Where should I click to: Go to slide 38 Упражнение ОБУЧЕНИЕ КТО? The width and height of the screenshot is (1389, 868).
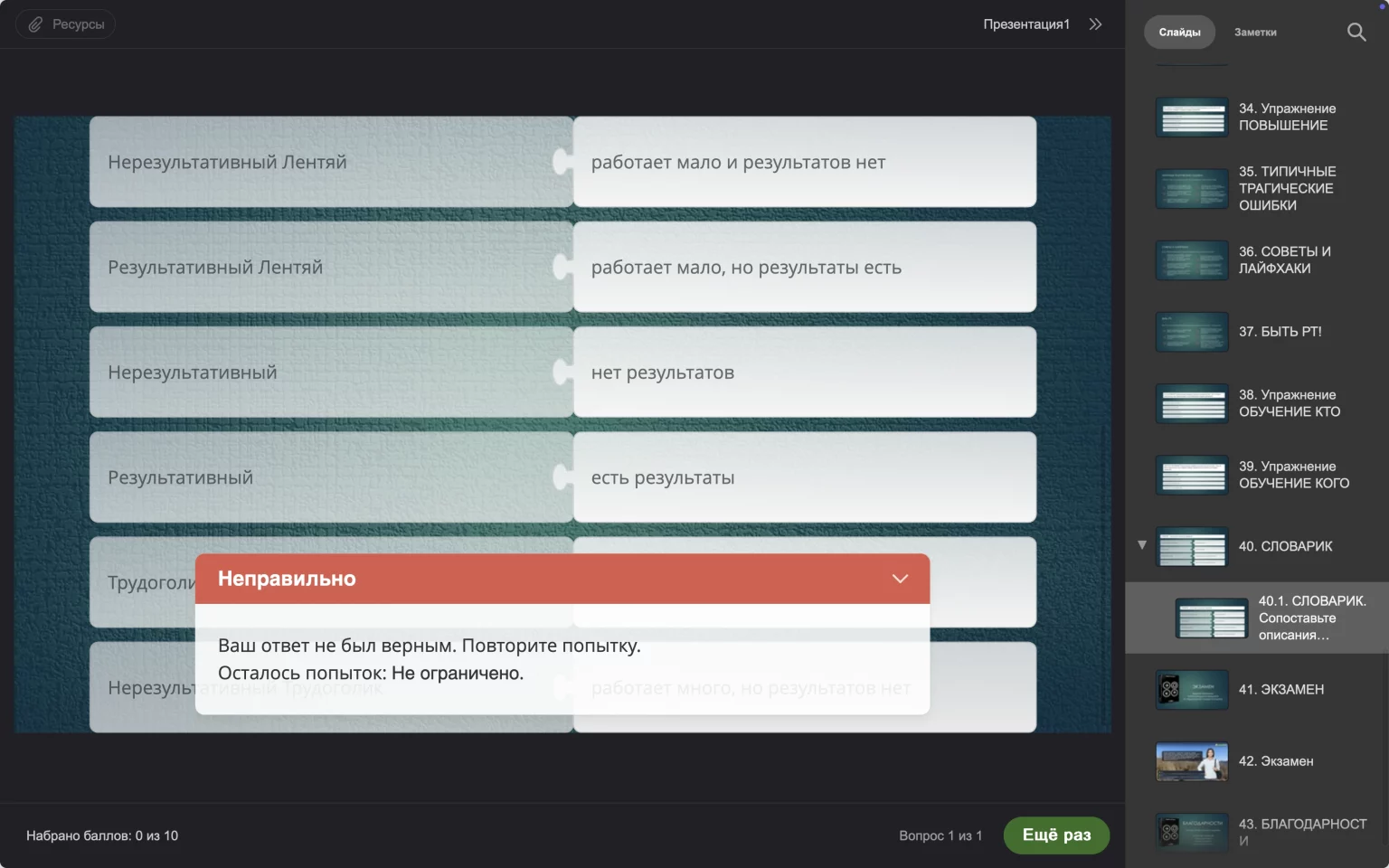pyautogui.click(x=1192, y=403)
